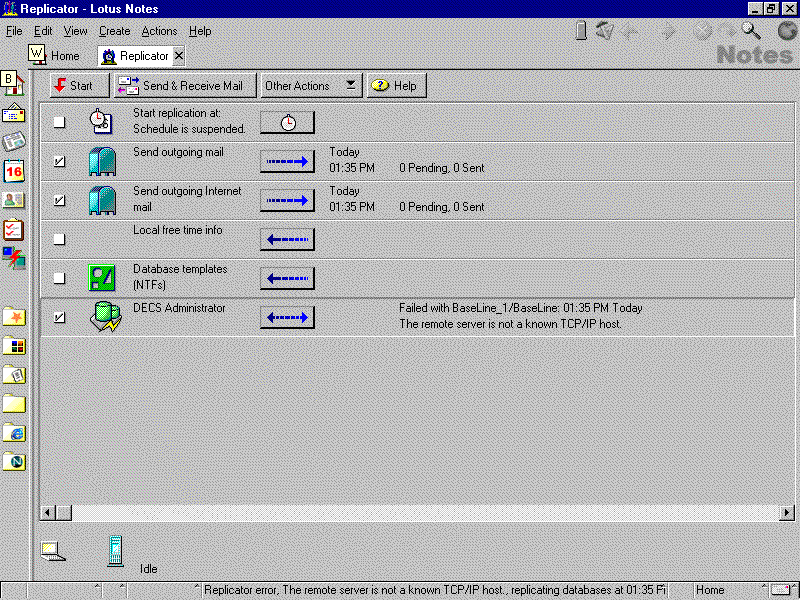This screenshot has width=800, height=600.
Task: Click the Favorite Bookmarks star folder
Action: [x=14, y=317]
